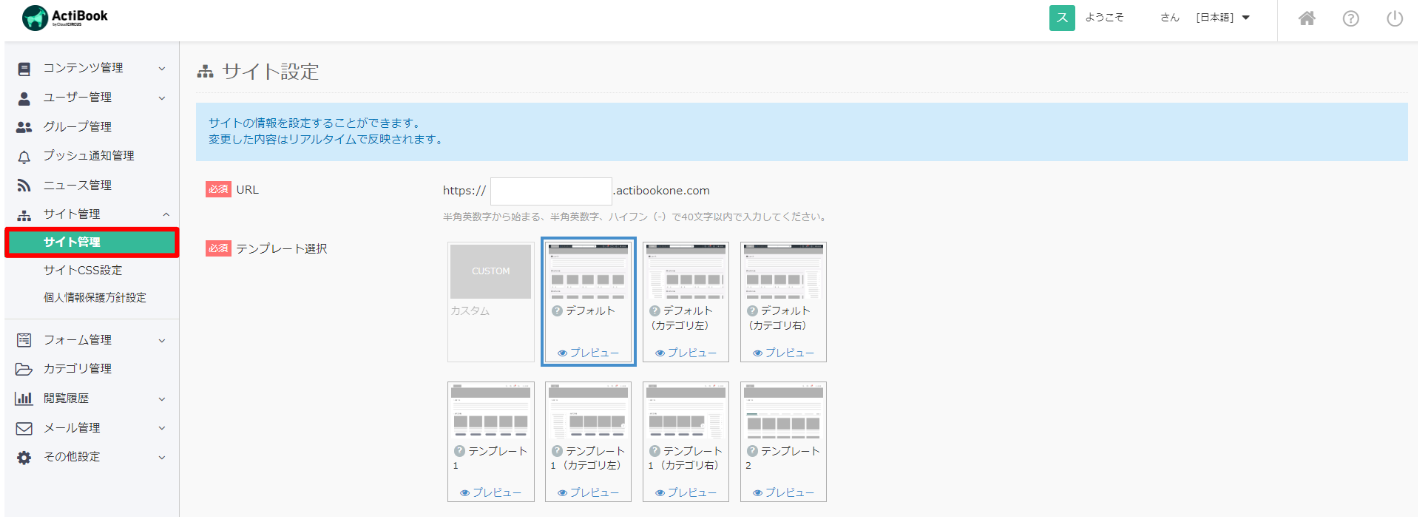This screenshot has height=517, width=1418.
Task: Click the green ス user avatar
Action: [1061, 17]
